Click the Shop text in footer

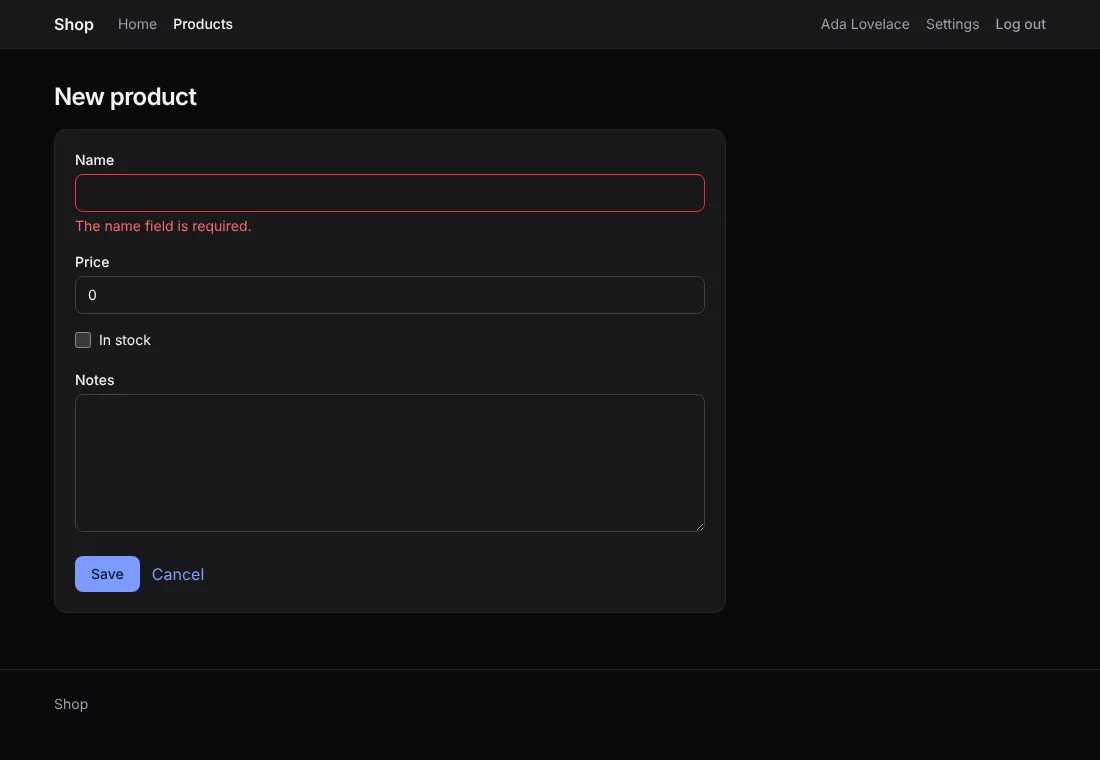click(x=71, y=704)
